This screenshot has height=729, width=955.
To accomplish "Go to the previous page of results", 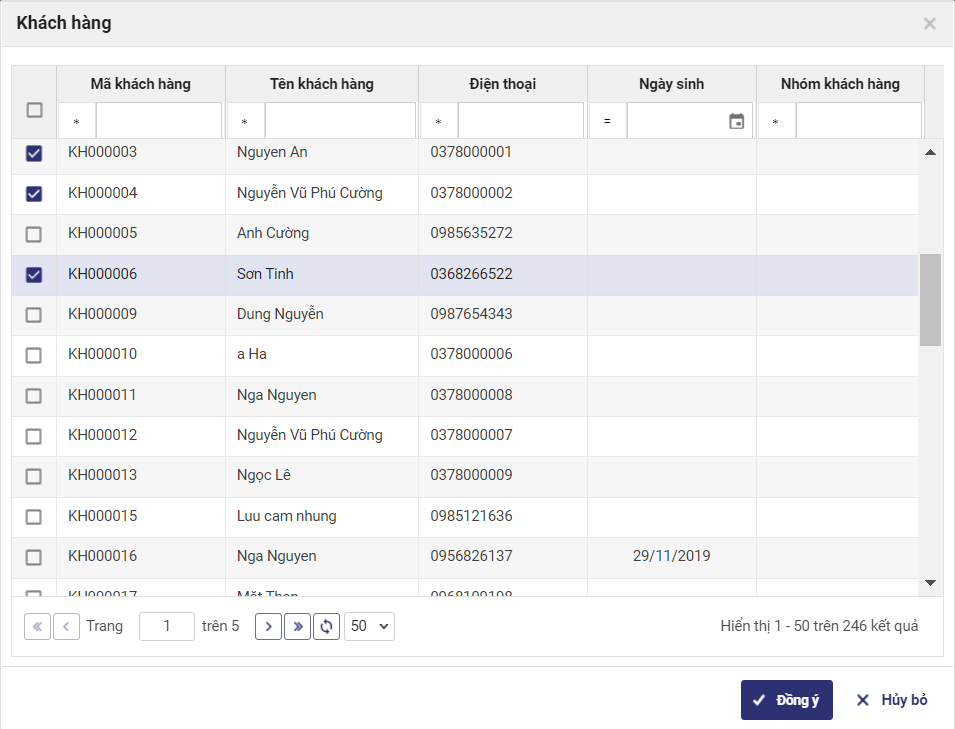I will 66,627.
